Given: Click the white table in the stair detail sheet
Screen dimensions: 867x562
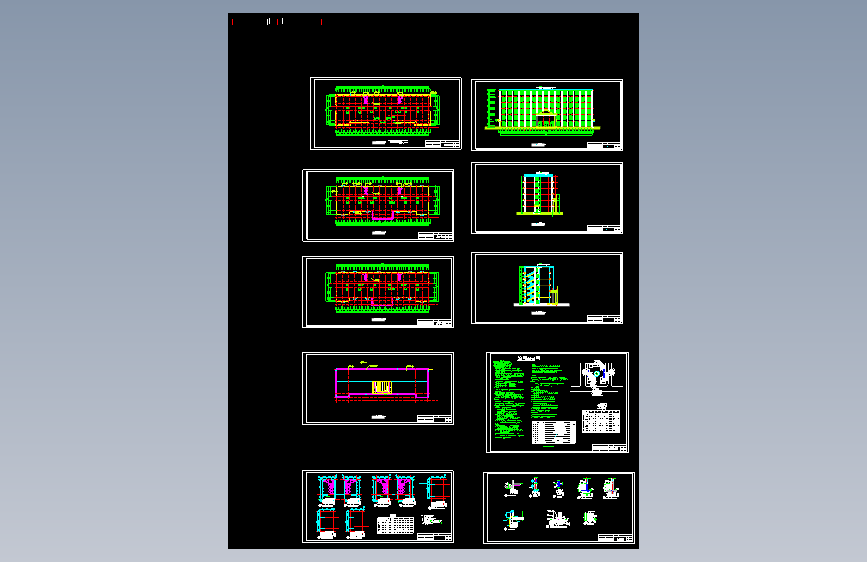Looking at the screenshot, I should pyautogui.click(x=395, y=524).
